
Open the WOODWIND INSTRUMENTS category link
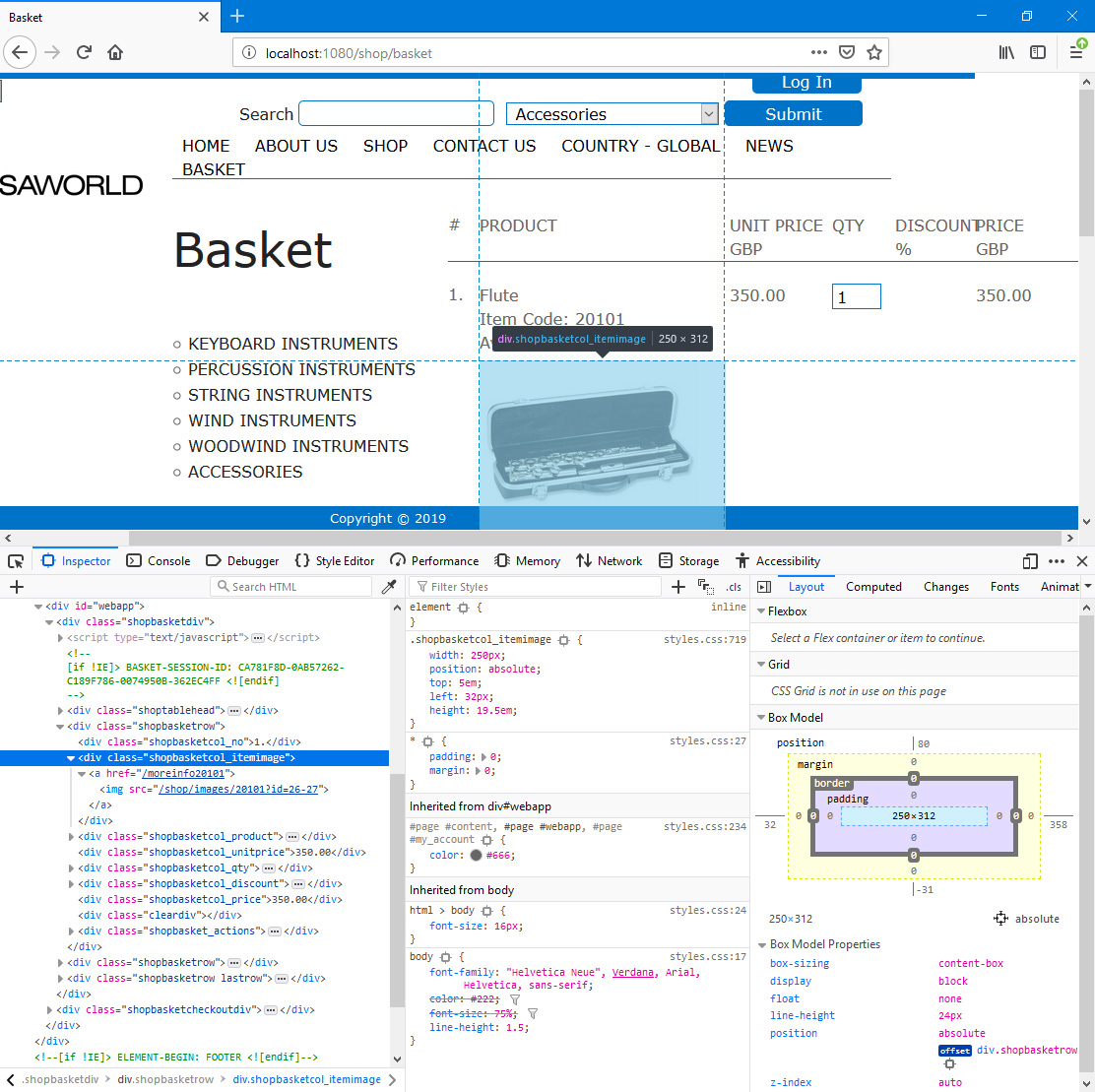tap(298, 446)
